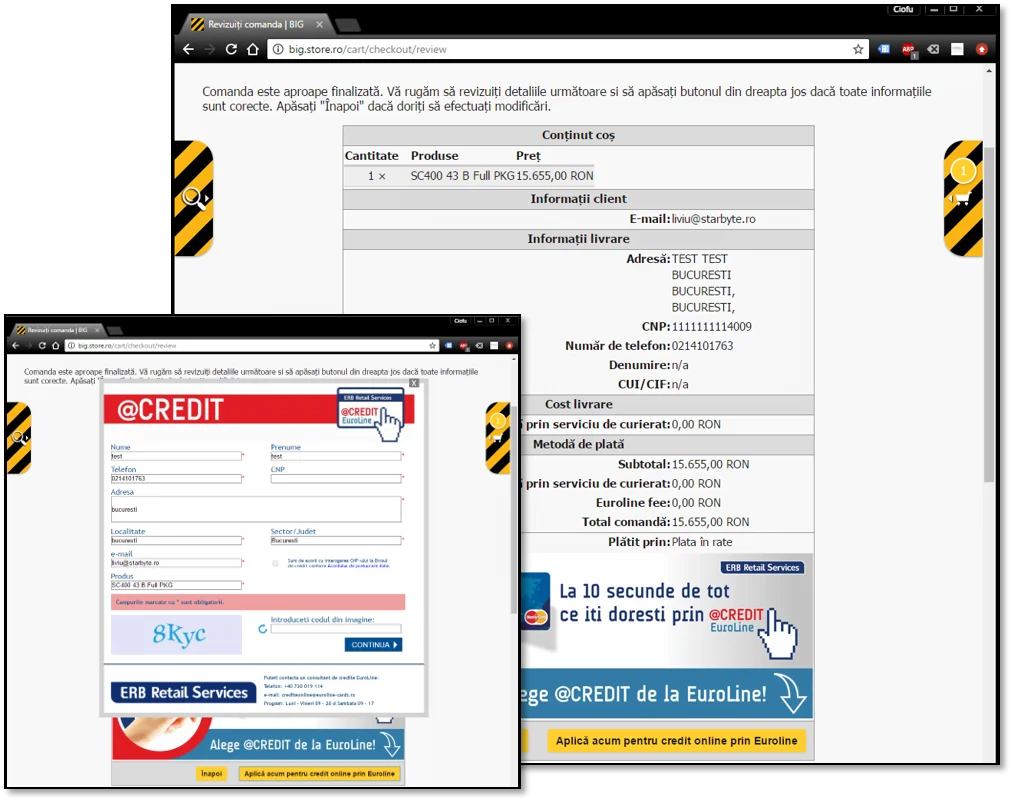Click address bar in small browser window
The image size is (1013, 802).
click(x=252, y=346)
